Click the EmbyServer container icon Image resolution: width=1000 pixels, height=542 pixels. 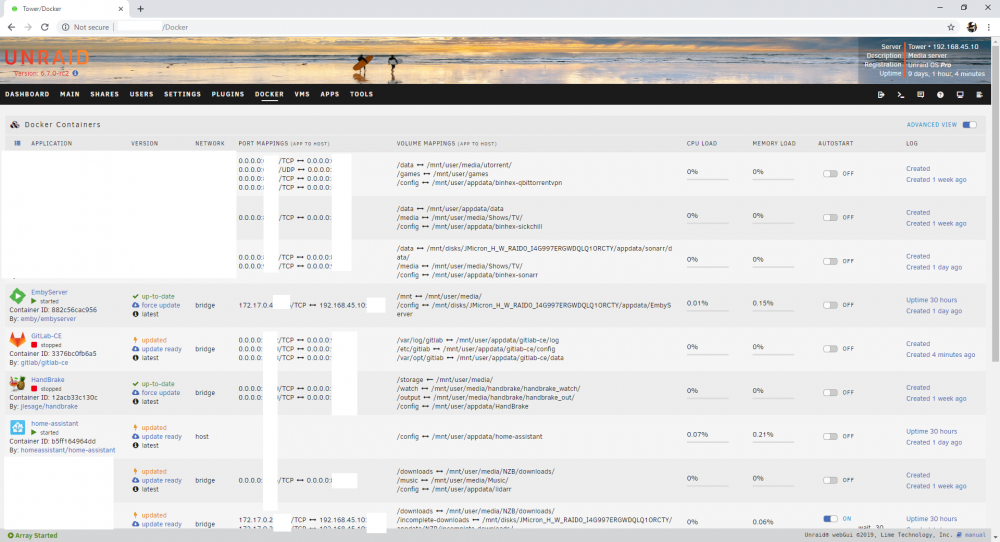click(x=17, y=296)
